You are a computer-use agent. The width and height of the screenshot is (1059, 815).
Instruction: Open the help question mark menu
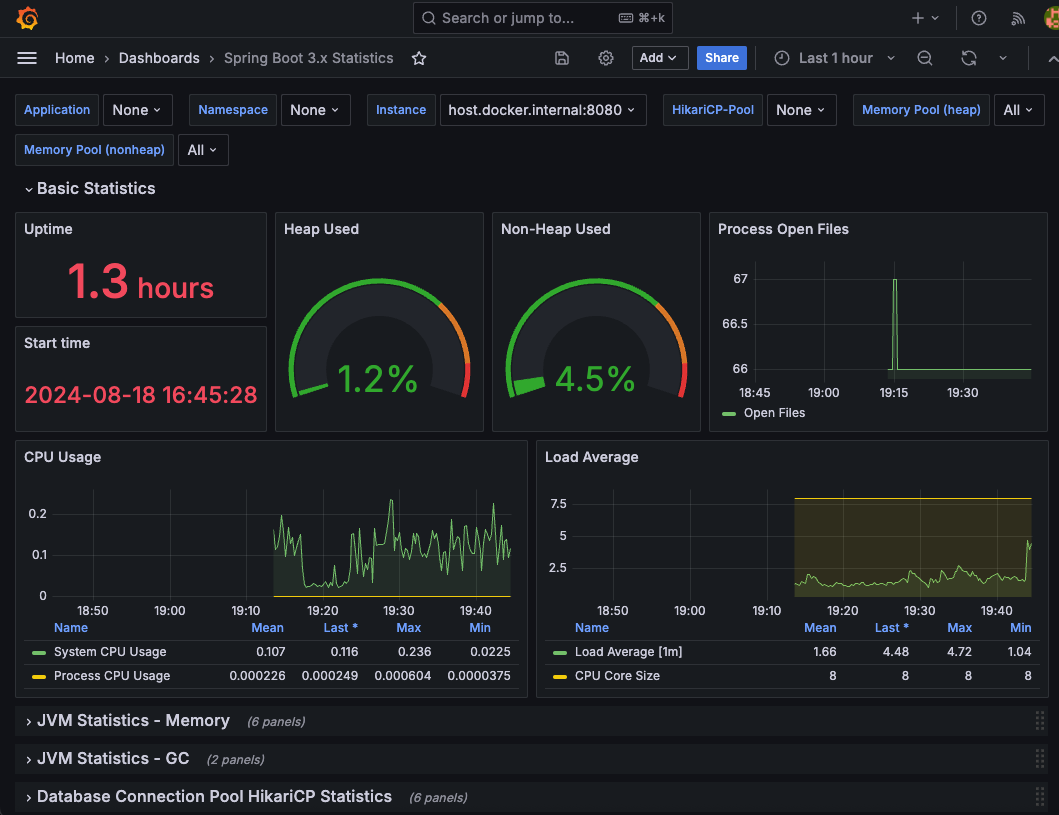point(979,18)
